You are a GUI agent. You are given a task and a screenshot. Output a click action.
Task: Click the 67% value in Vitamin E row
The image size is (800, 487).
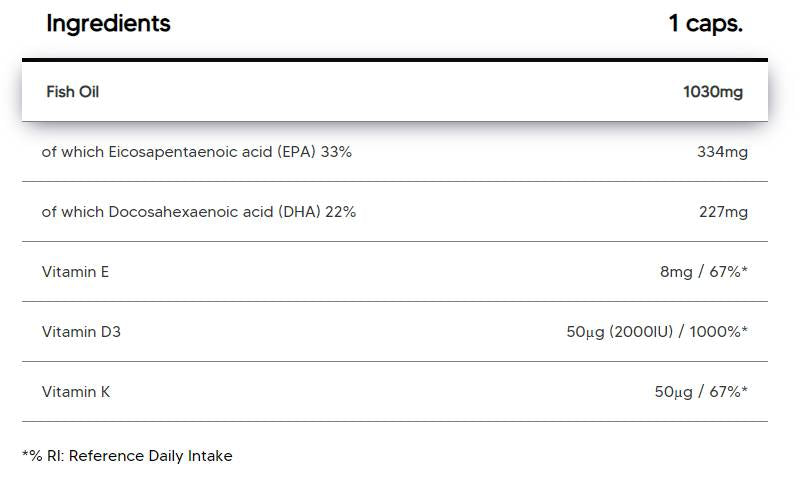(726, 272)
